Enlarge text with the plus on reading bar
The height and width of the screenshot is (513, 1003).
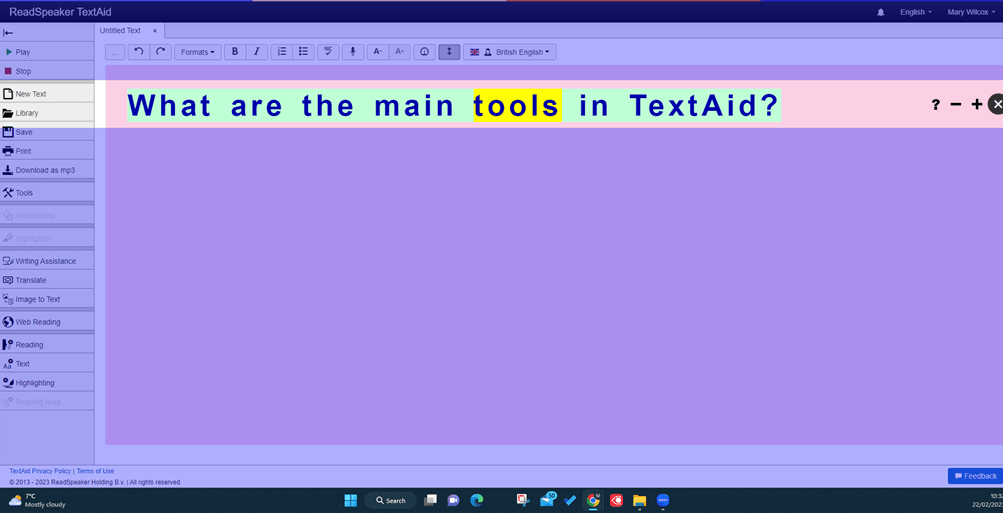point(977,104)
